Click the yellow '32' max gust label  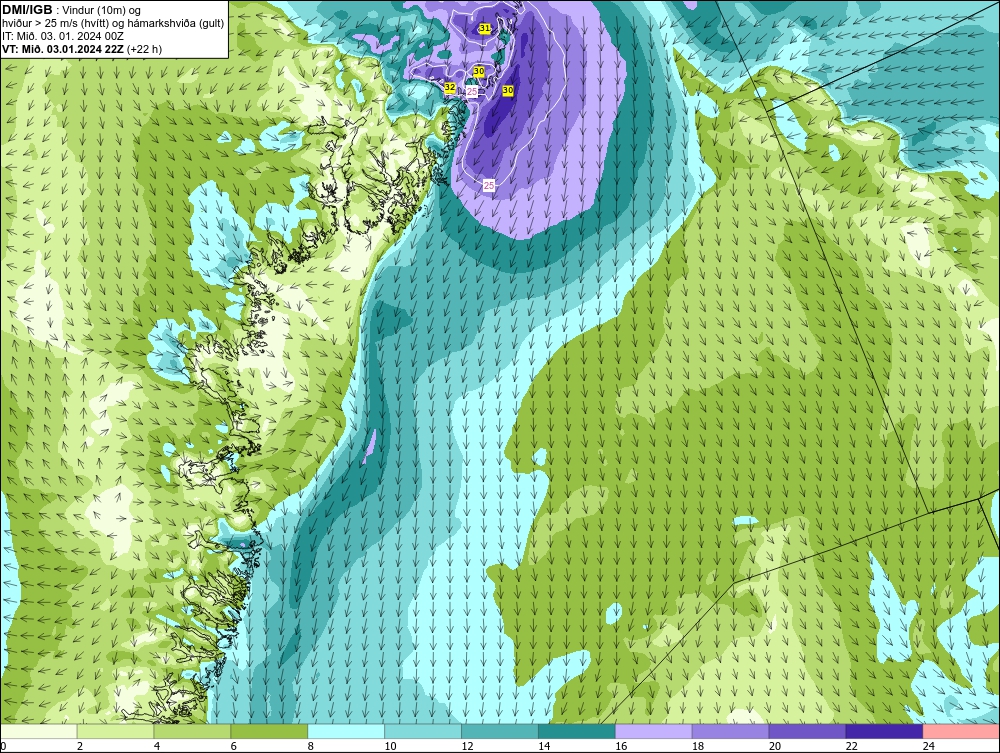pos(450,87)
